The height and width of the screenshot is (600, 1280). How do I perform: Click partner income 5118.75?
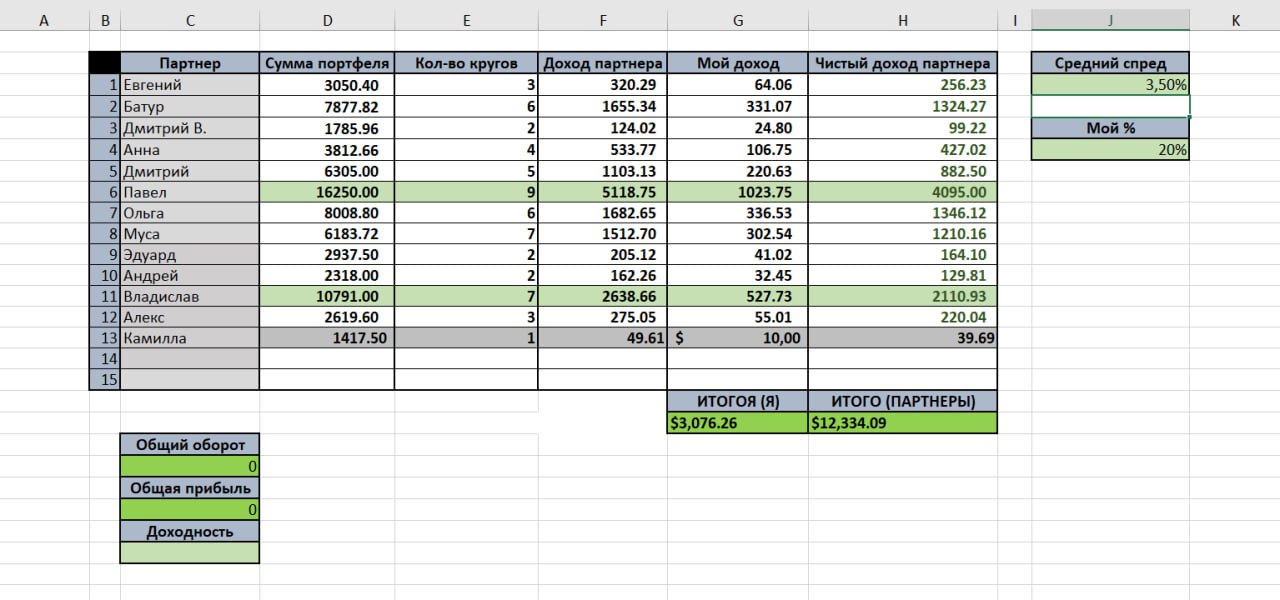click(602, 192)
